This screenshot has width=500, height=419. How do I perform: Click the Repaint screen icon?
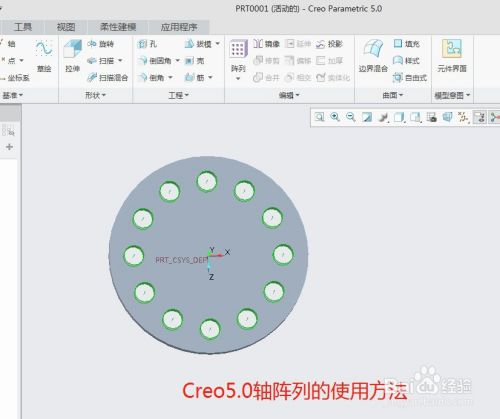click(367, 117)
